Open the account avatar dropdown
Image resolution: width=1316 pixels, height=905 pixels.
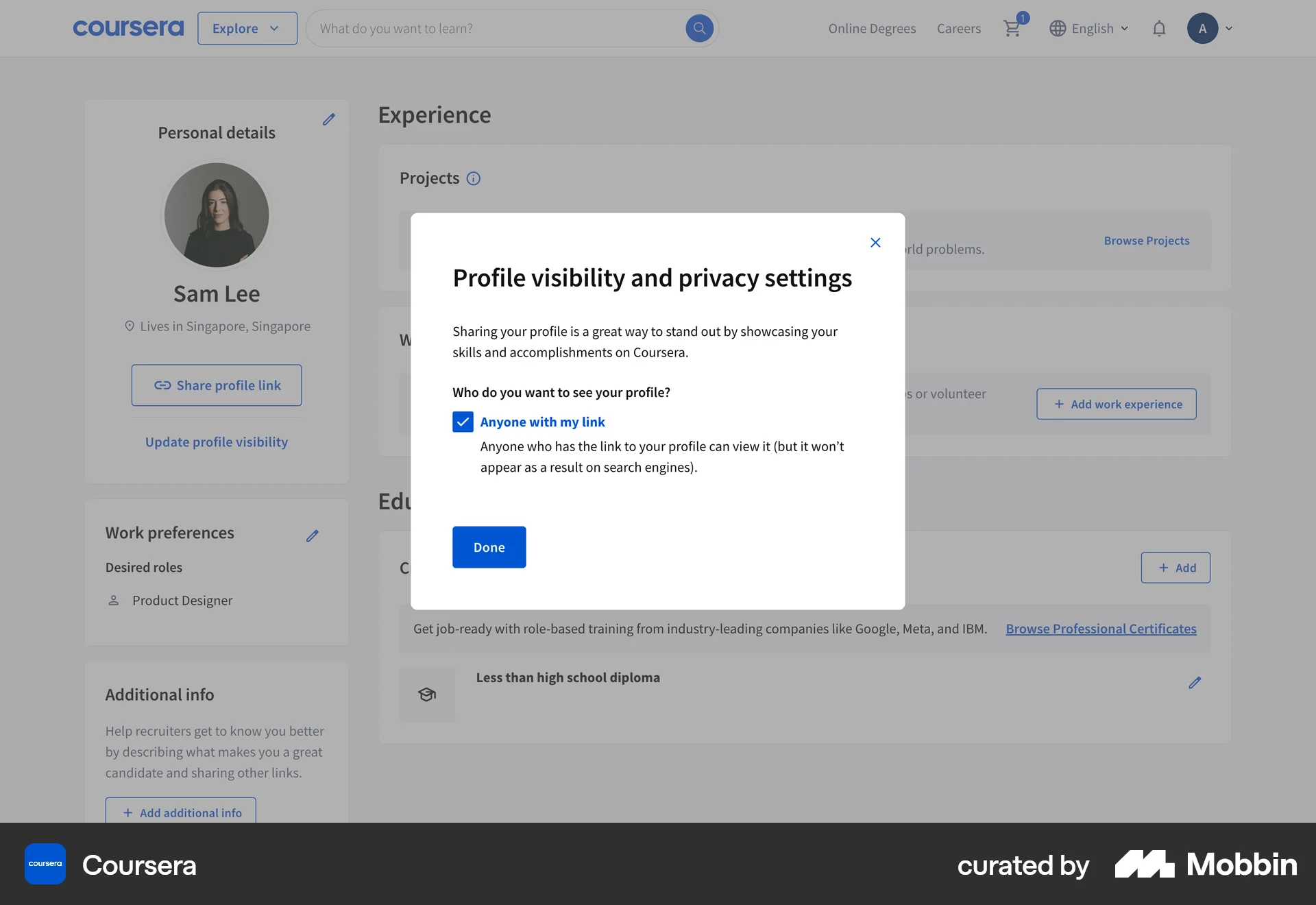1210,28
